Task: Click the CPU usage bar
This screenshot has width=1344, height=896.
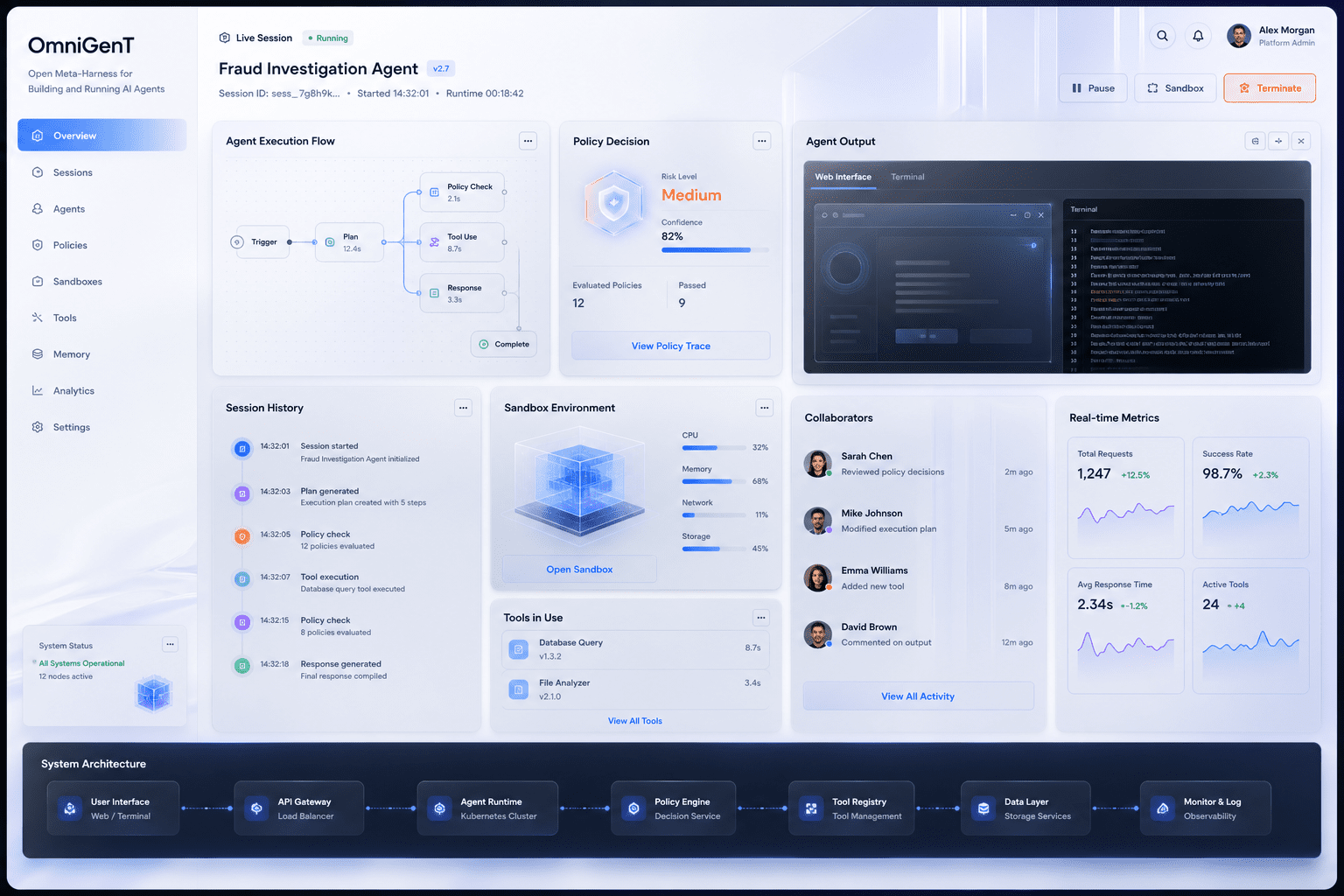Action: coord(713,448)
